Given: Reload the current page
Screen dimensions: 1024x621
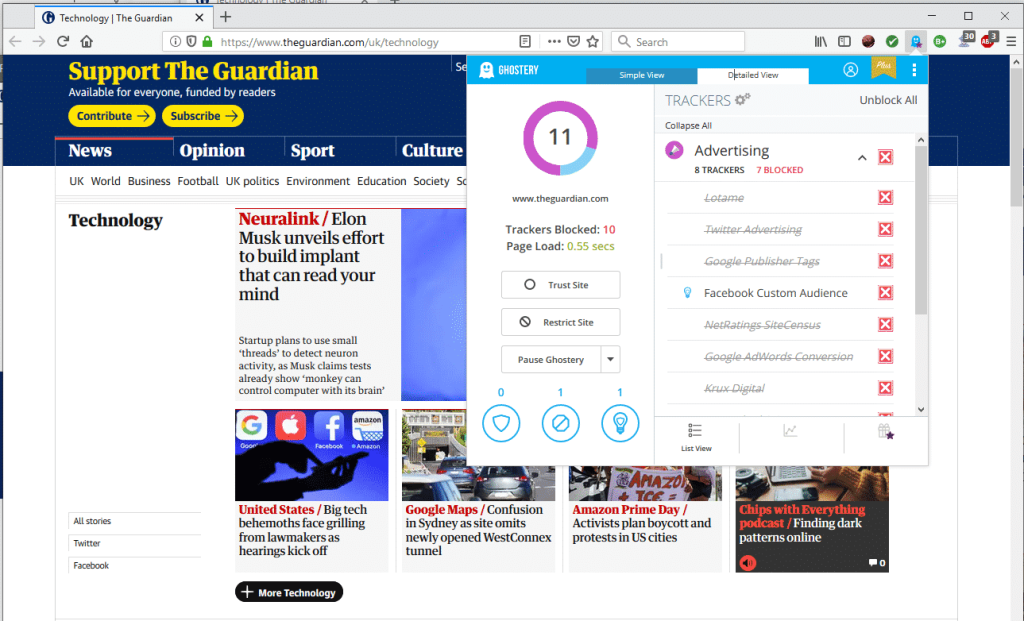Looking at the screenshot, I should 63,42.
